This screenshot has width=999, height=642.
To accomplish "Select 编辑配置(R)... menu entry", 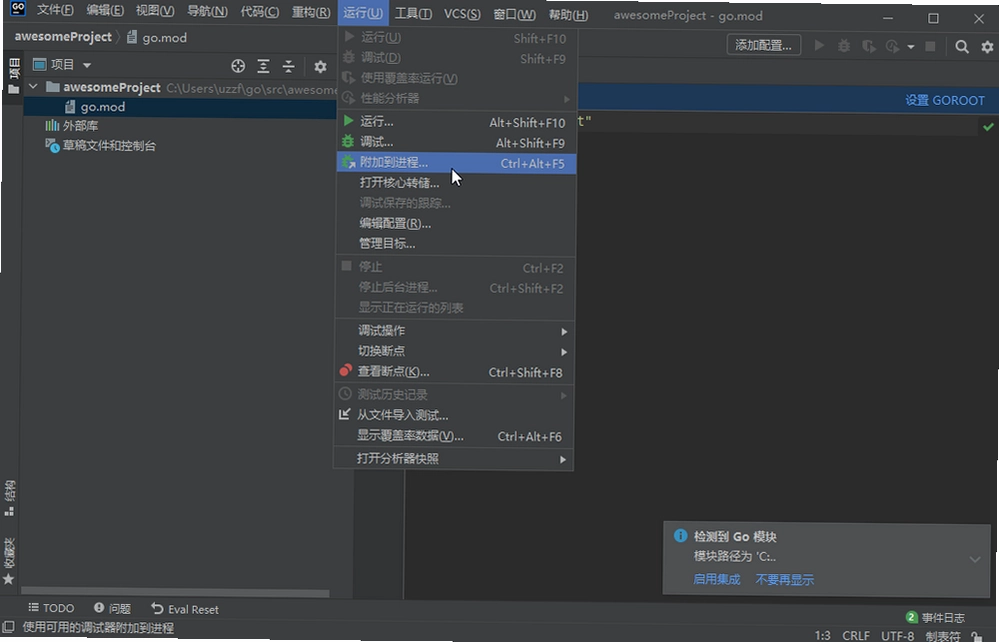I will [x=456, y=224].
